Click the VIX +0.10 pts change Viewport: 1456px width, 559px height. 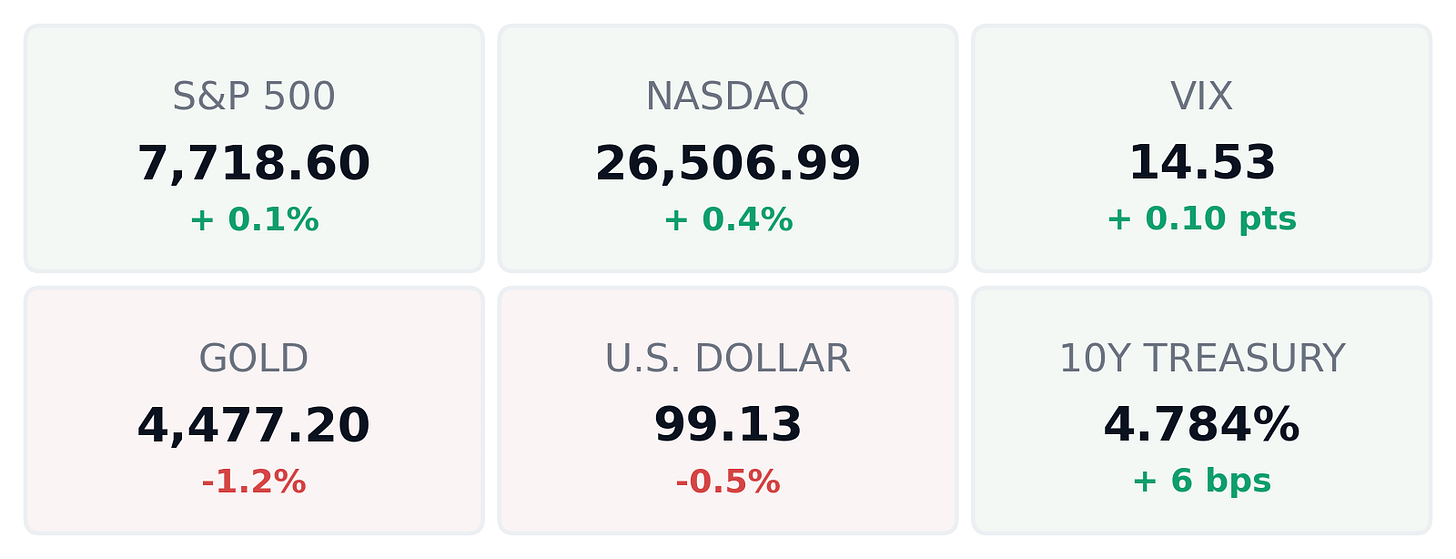[1202, 220]
